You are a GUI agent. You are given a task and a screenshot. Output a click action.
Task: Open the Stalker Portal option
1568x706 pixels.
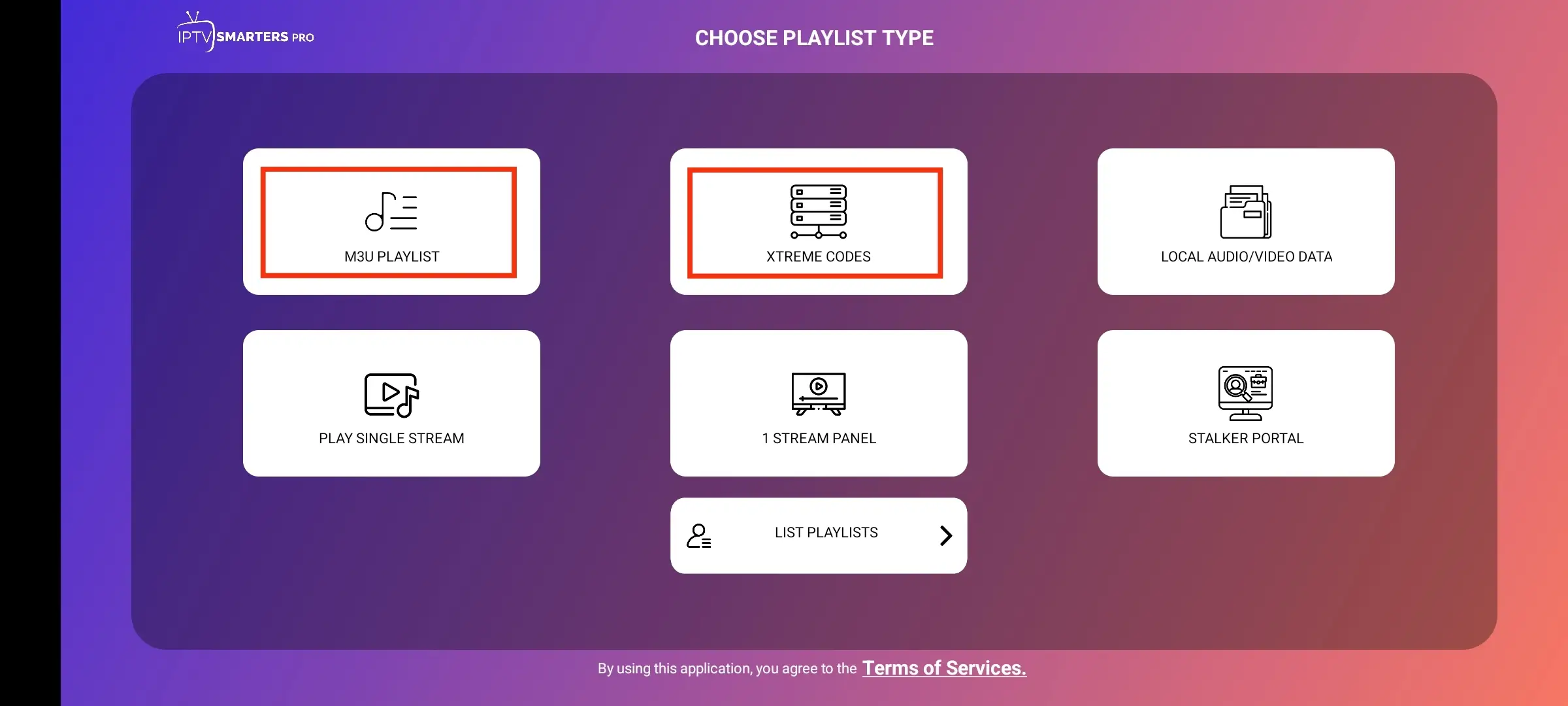click(x=1245, y=403)
